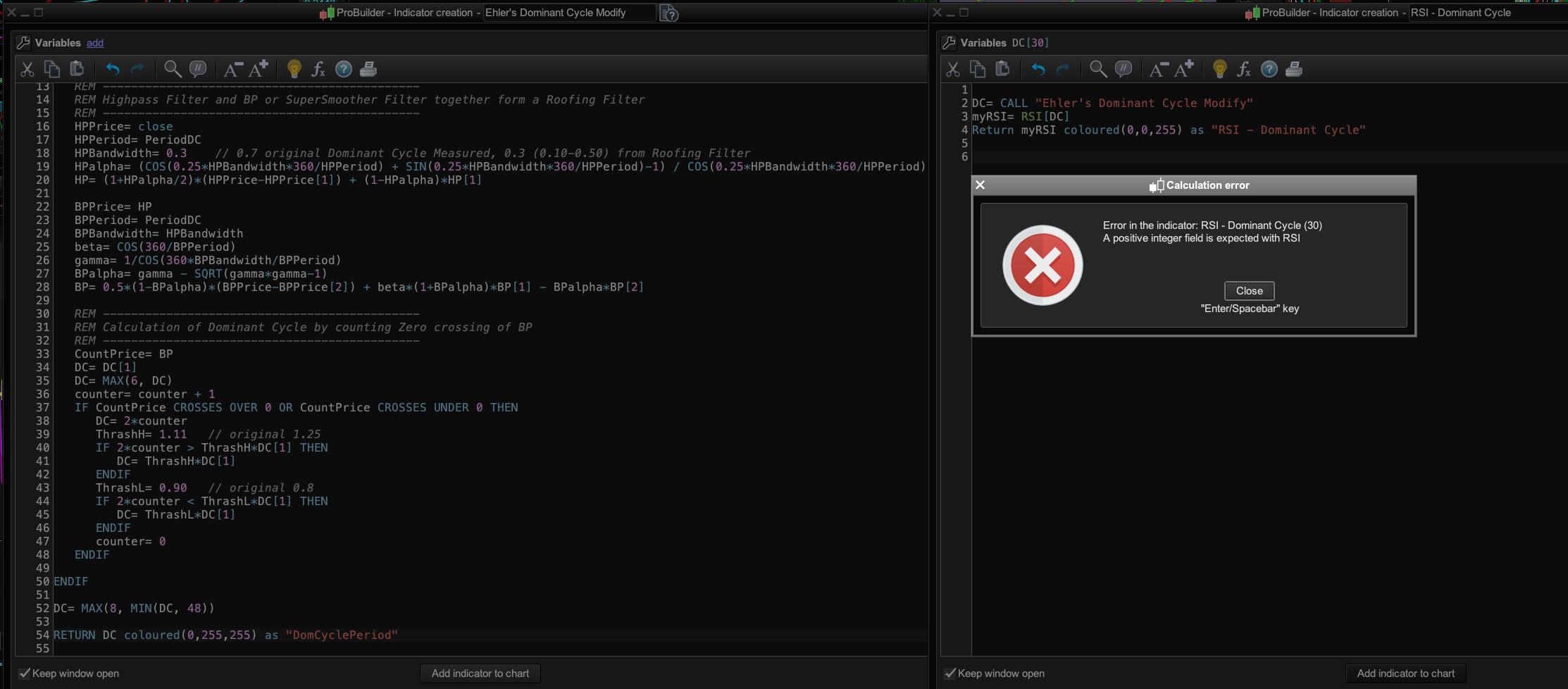
Task: Click the Paste icon in right editor toolbar
Action: [1002, 69]
